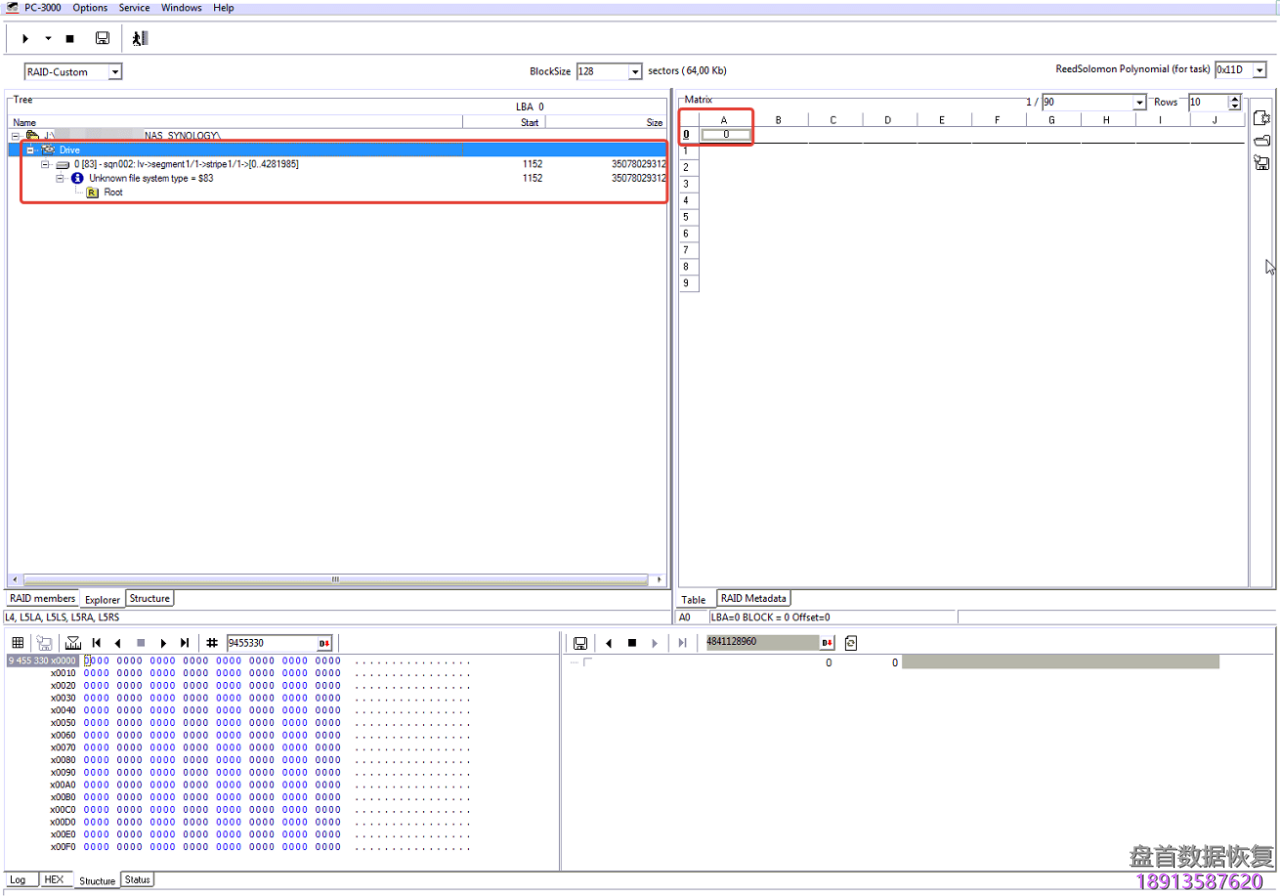Screen dimensions: 1280x896
Task: Jump to the last sector in the hex viewer
Action: pyautogui.click(x=185, y=643)
